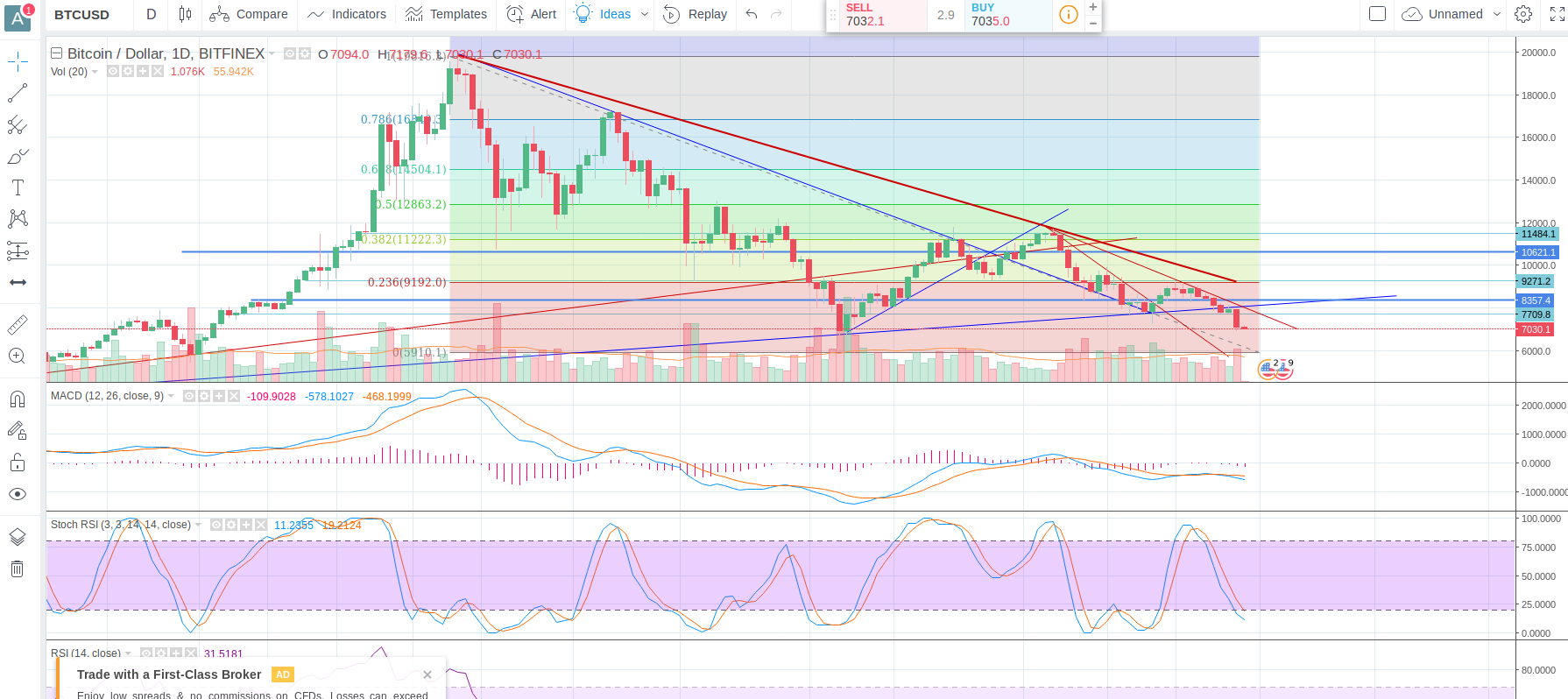Open the candlestick chart style selector
Viewport: 1568px width, 699px height.
[185, 14]
